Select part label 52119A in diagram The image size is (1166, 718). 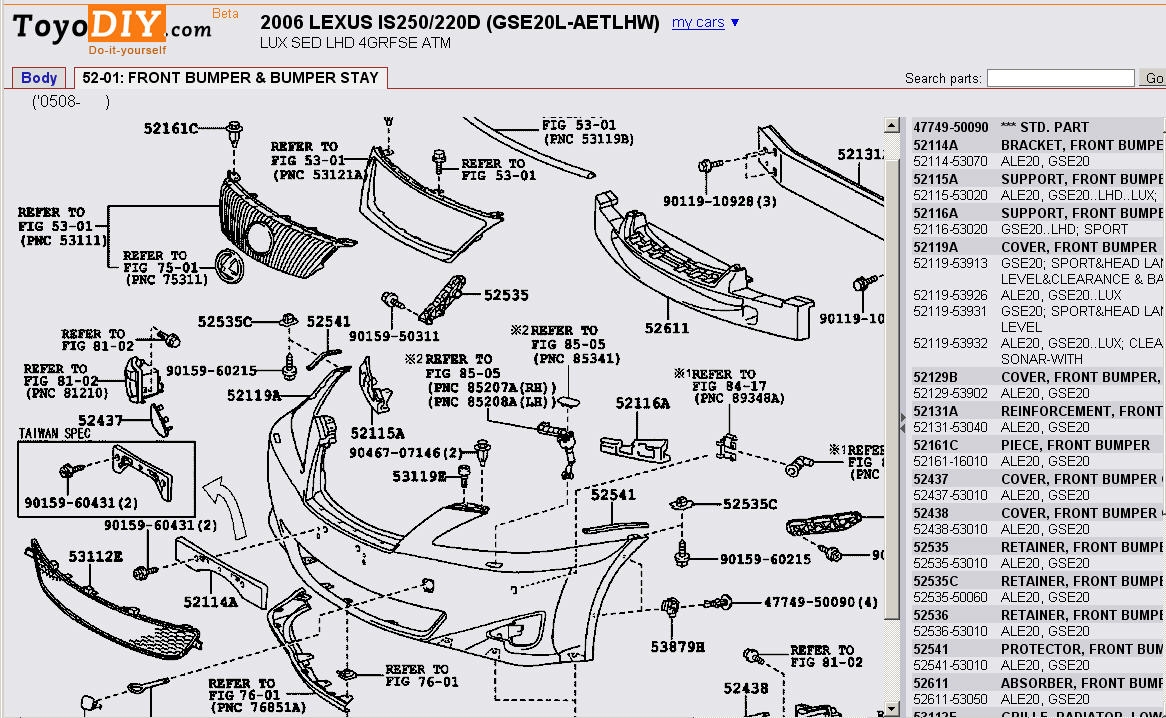tap(254, 395)
